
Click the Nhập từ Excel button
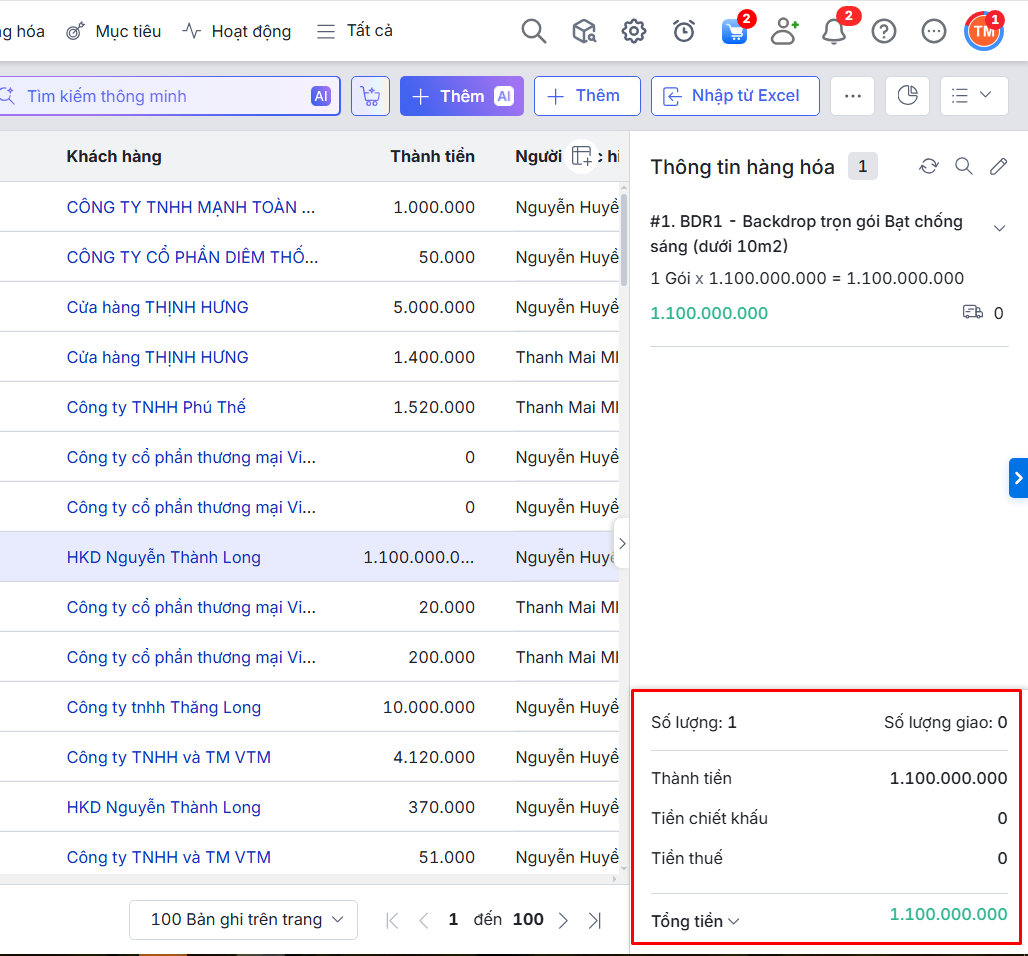click(x=735, y=96)
